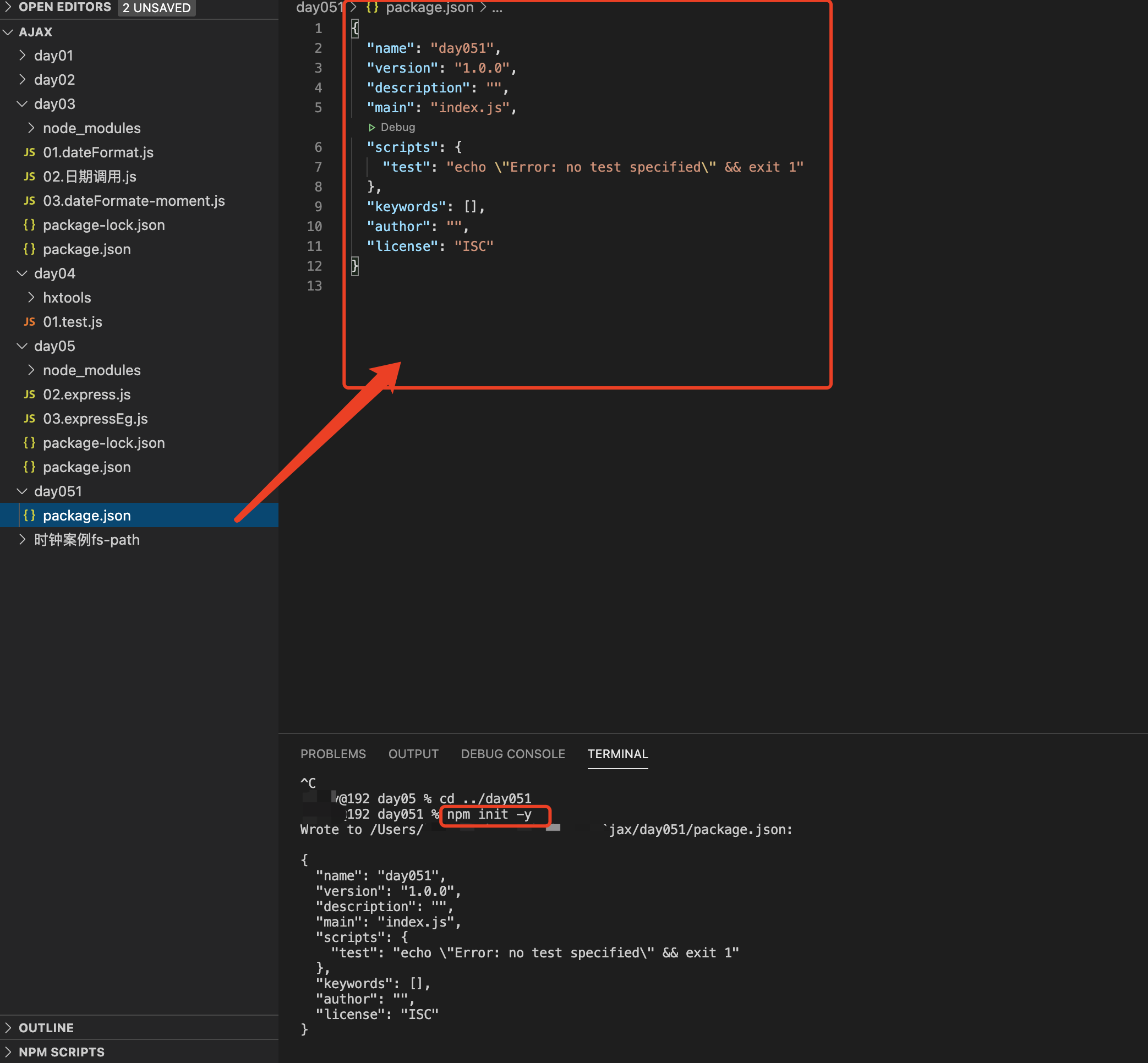Image resolution: width=1148 pixels, height=1063 pixels.
Task: Click the JS icon next to 02.日期调用.js
Action: [x=29, y=177]
